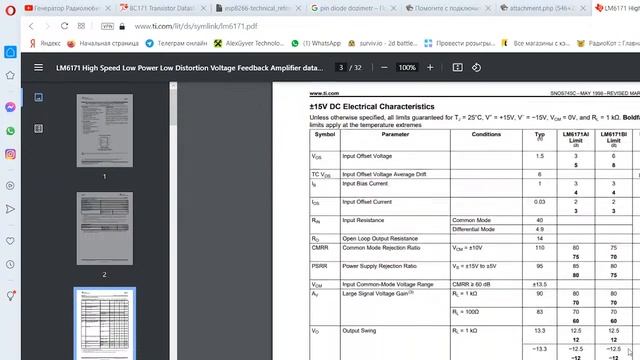Show page thumbnails view in PDF sidebar
The width and height of the screenshot is (640, 360).
click(38, 97)
